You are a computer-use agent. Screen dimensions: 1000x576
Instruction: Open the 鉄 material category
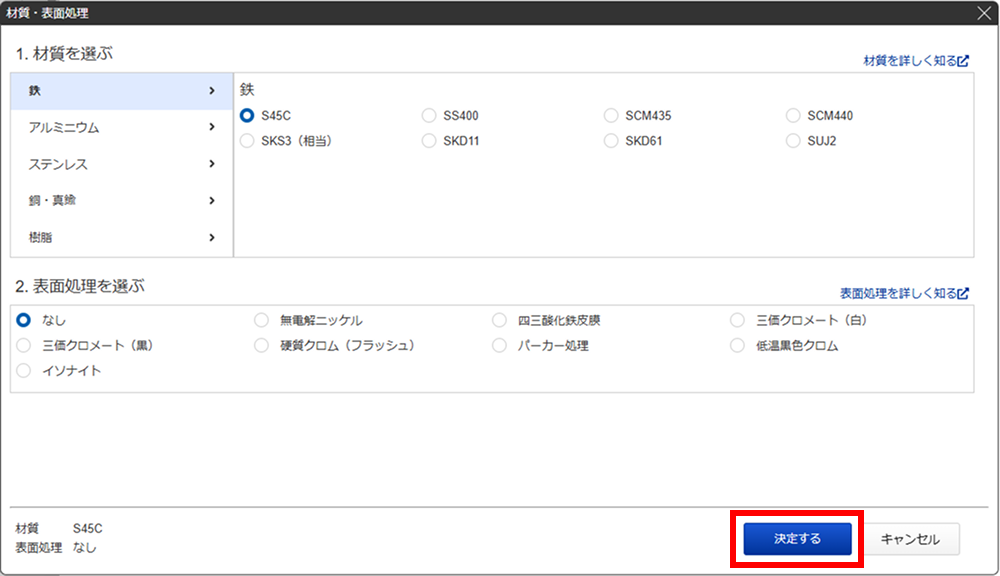[122, 91]
